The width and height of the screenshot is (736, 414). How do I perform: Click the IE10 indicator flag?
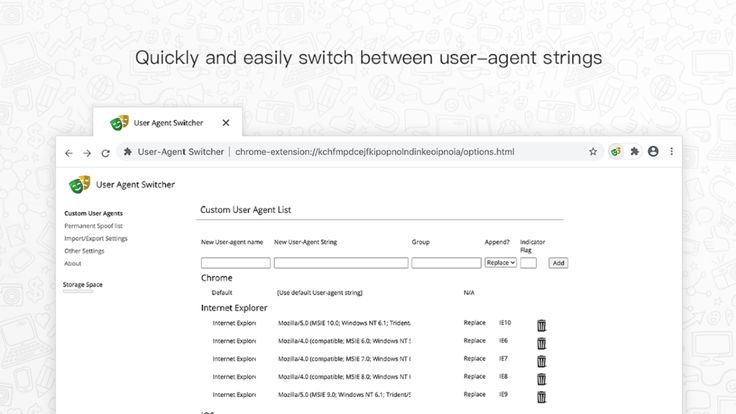tap(505, 322)
